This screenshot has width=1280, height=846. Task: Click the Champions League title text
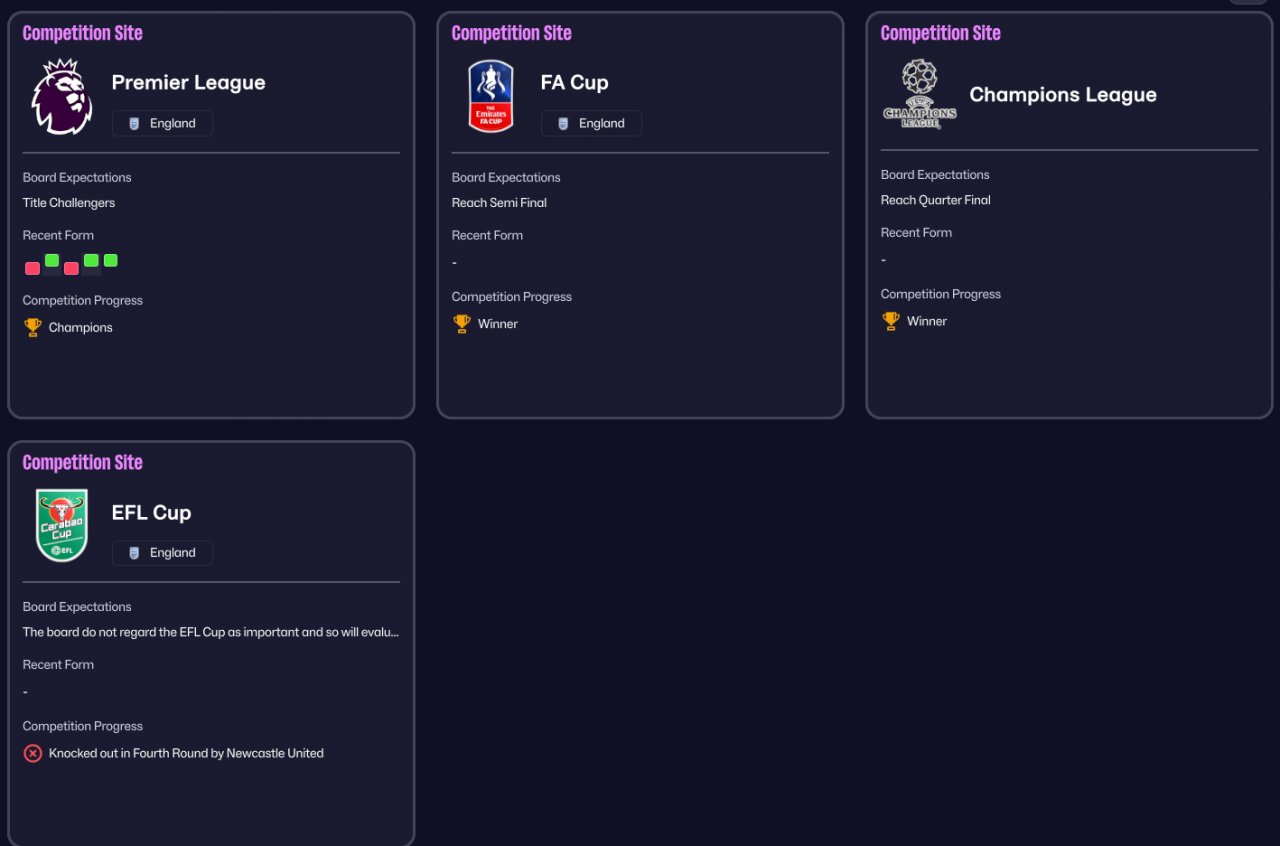(1063, 95)
